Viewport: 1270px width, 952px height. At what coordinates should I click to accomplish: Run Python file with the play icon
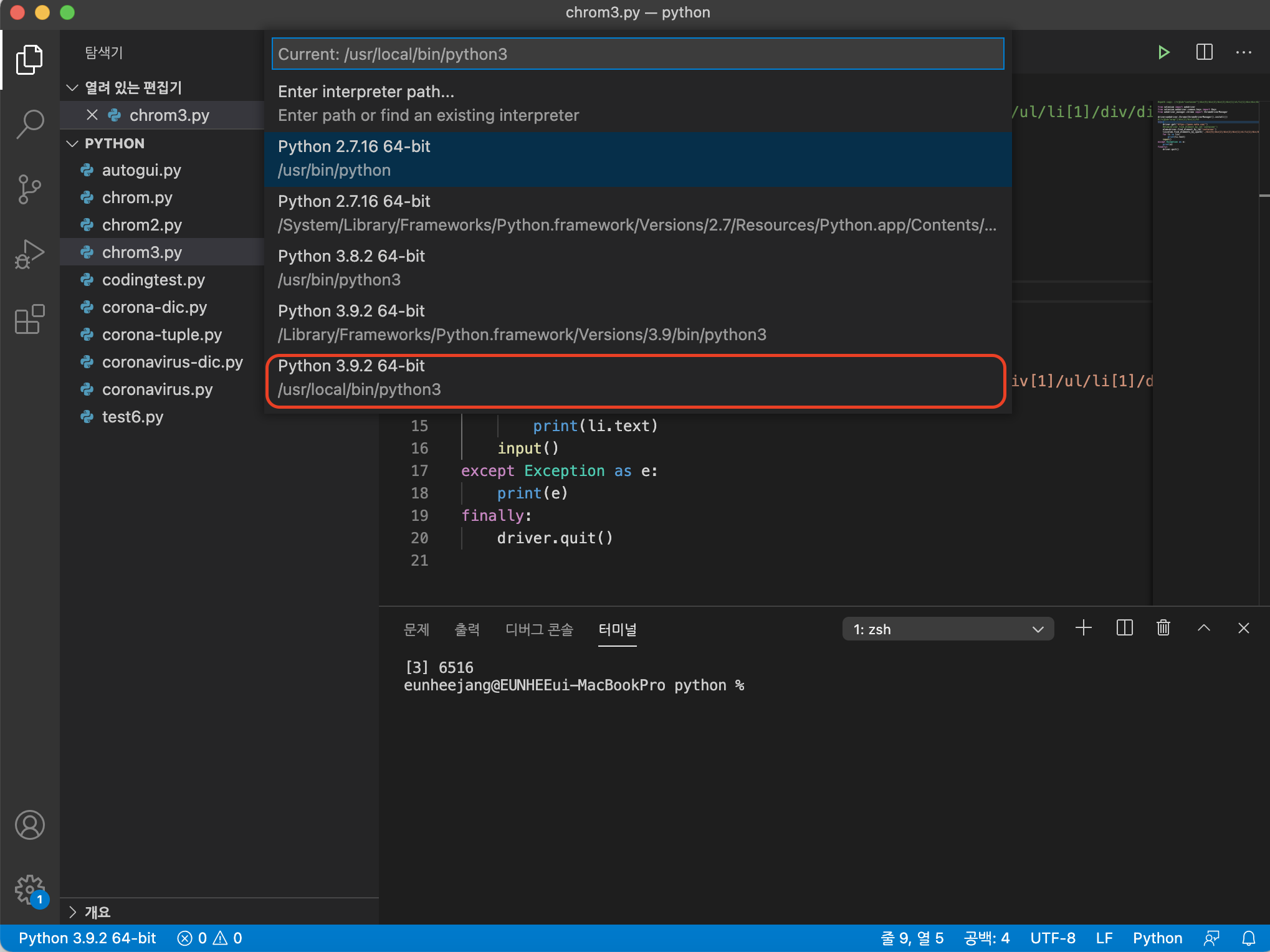(1163, 52)
